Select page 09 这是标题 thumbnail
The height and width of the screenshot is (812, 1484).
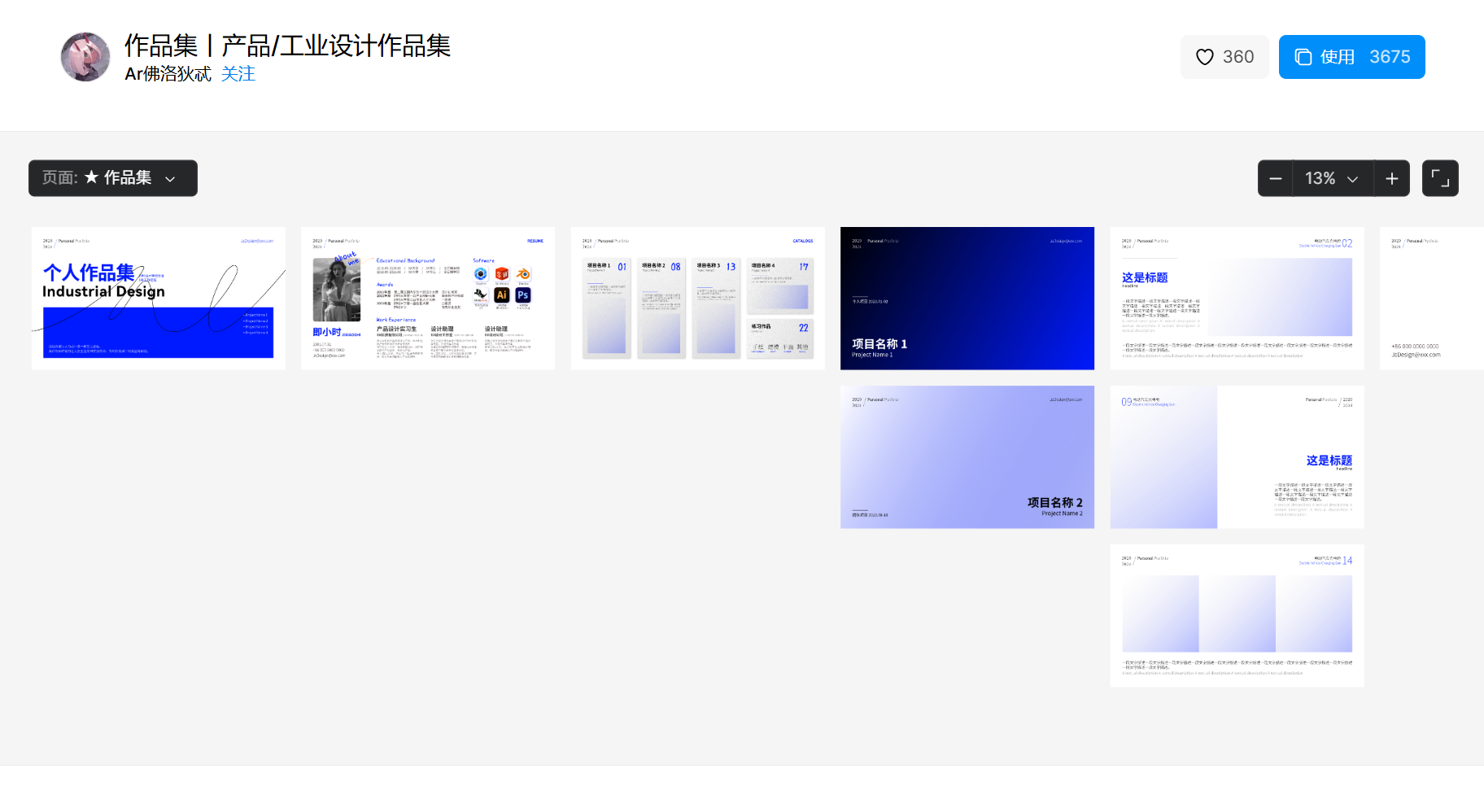click(x=1237, y=457)
